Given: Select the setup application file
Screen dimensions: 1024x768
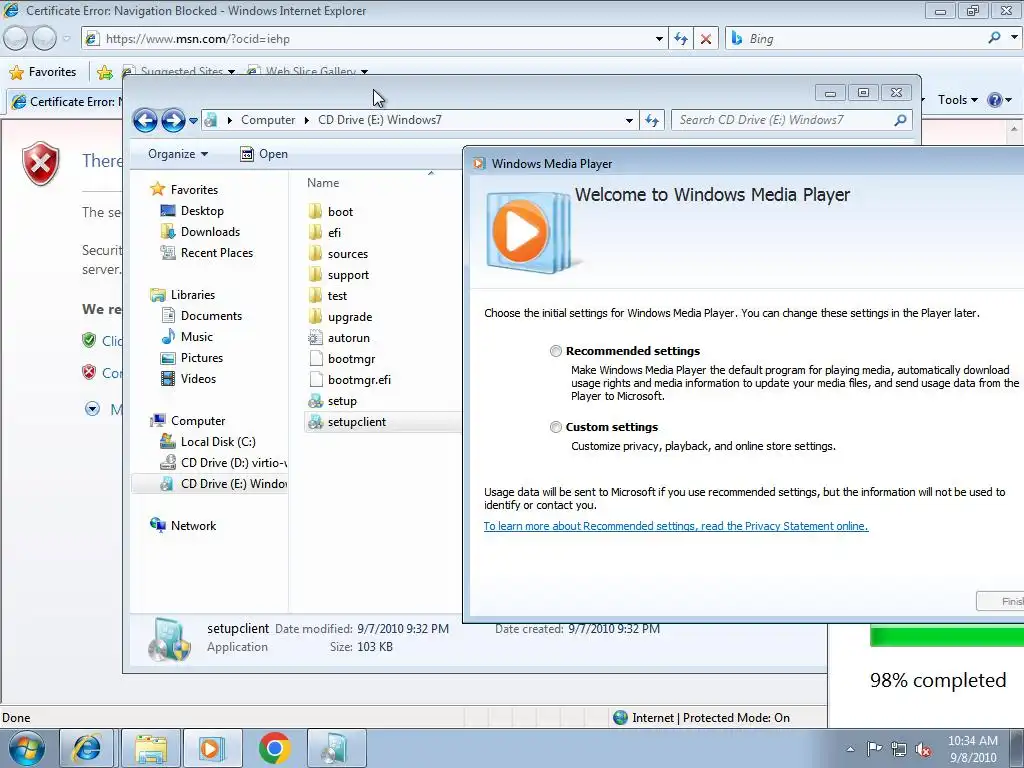Looking at the screenshot, I should click(x=332, y=401).
